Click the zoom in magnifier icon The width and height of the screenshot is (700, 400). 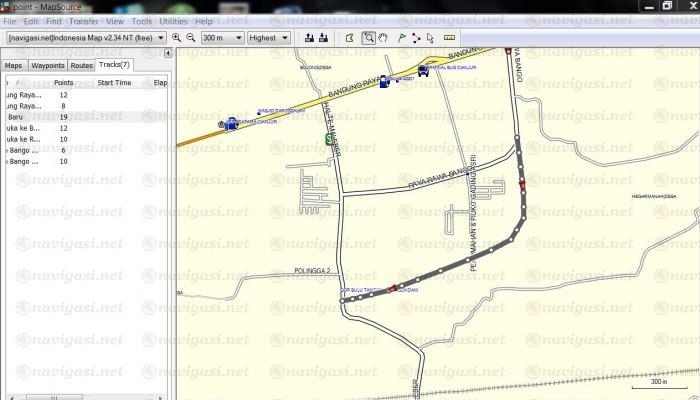coord(176,38)
